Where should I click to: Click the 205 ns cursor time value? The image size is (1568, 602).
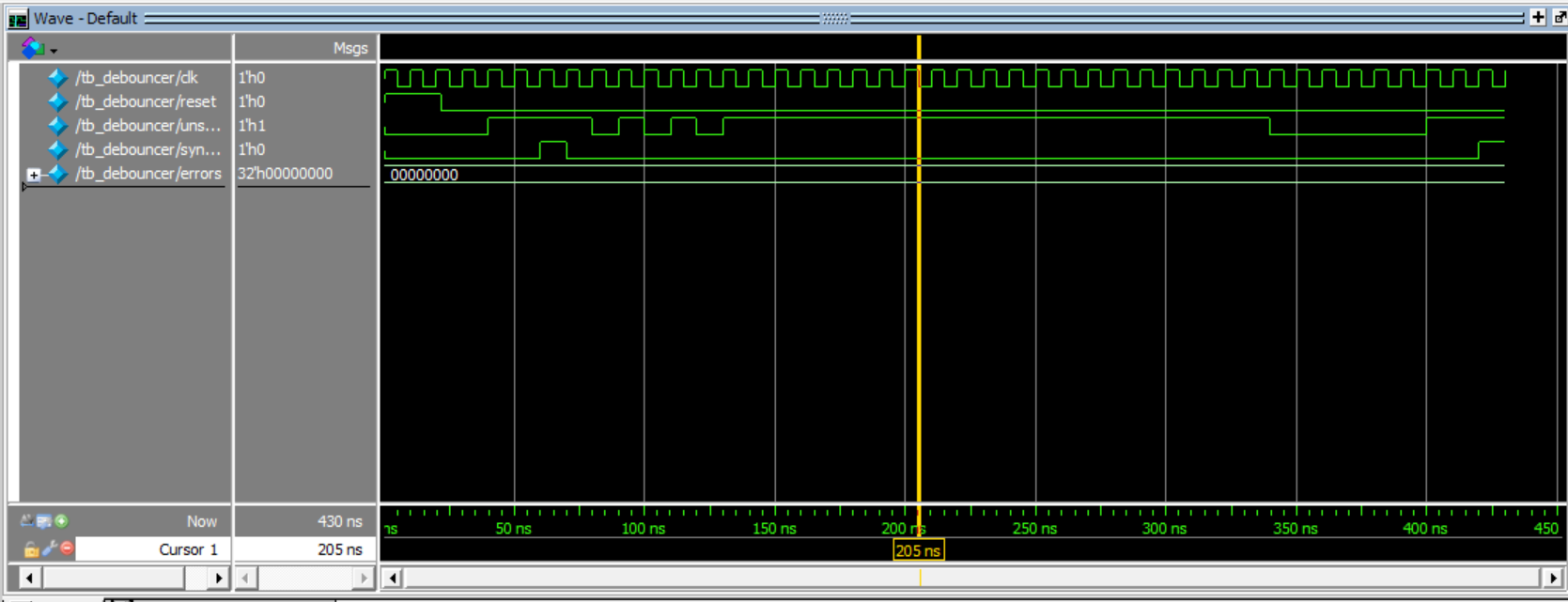coord(339,549)
